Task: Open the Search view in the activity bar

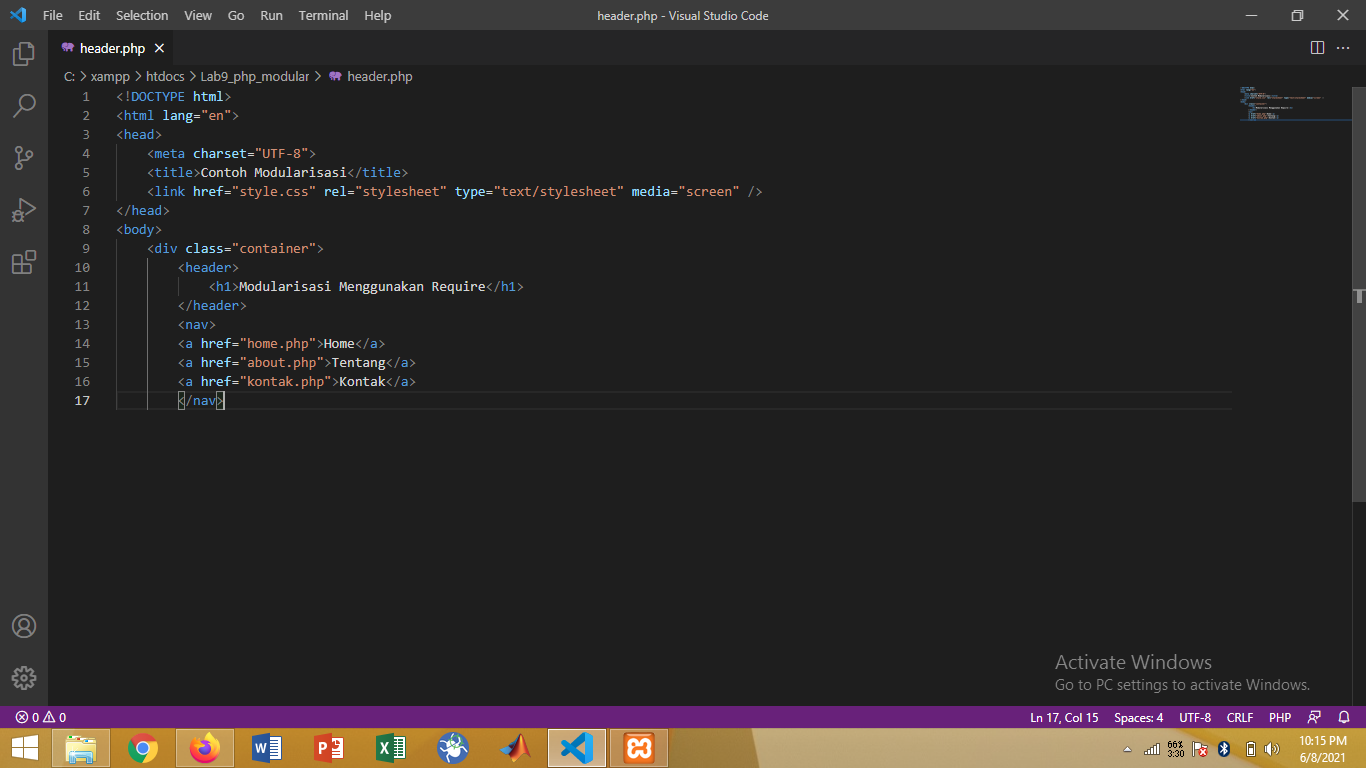Action: (x=24, y=106)
